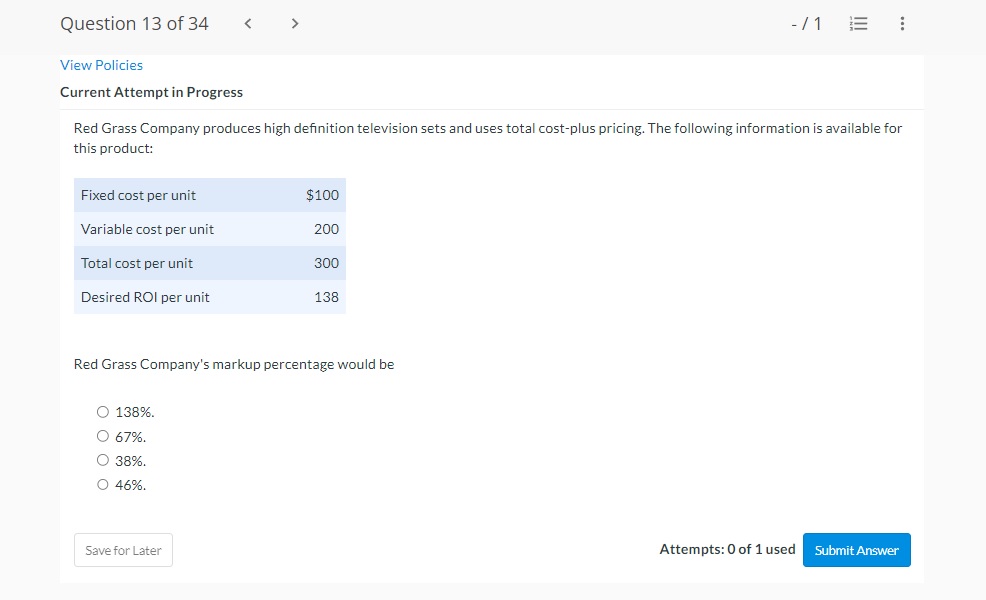Open the three-dot more options menu
Screen dimensions: 986x600
(x=902, y=24)
